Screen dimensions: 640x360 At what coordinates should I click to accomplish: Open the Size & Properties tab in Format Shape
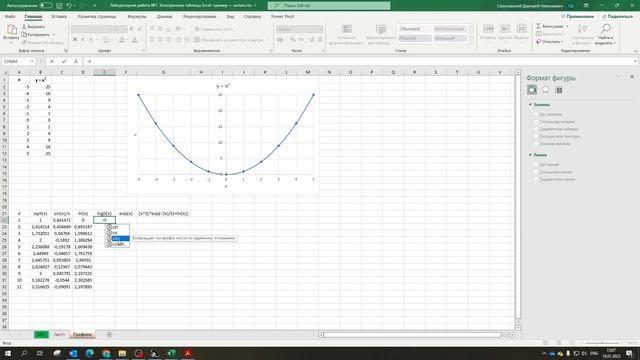coord(559,90)
